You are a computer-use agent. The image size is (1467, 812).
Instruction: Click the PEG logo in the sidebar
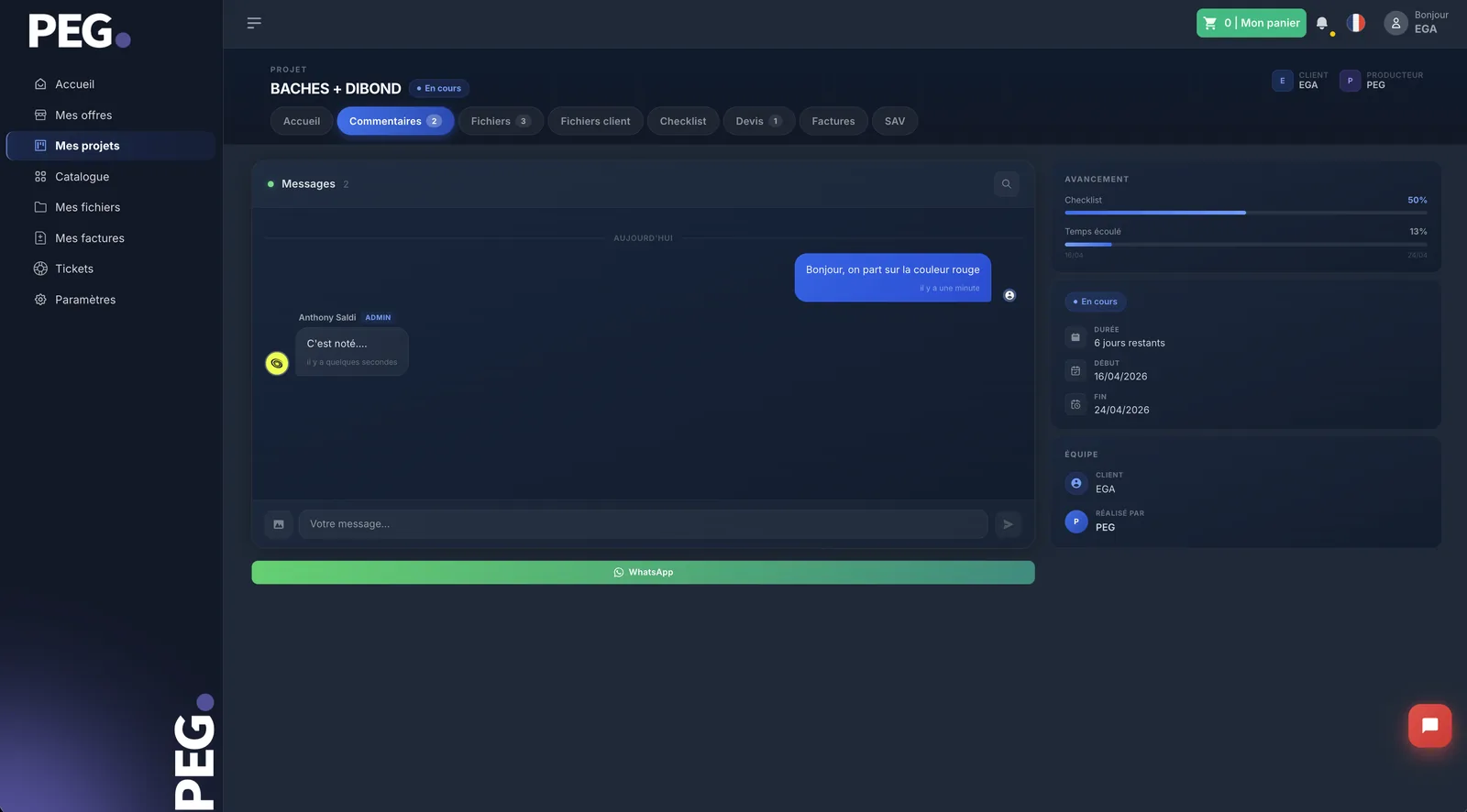click(x=79, y=30)
